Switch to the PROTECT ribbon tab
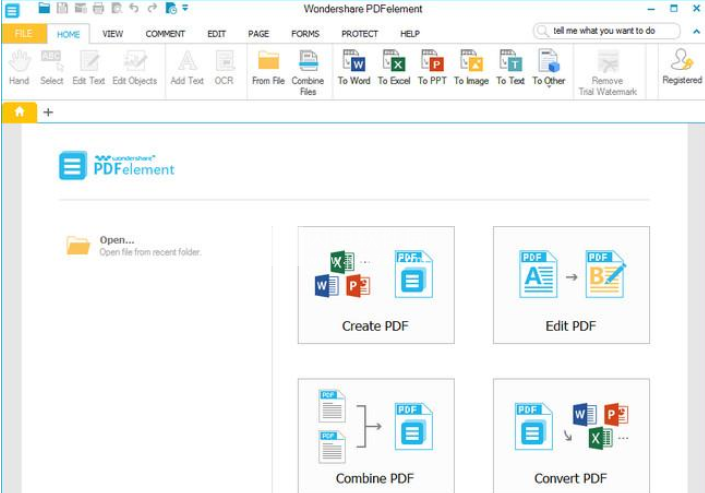Screen dimensions: 705x493 [x=360, y=34]
